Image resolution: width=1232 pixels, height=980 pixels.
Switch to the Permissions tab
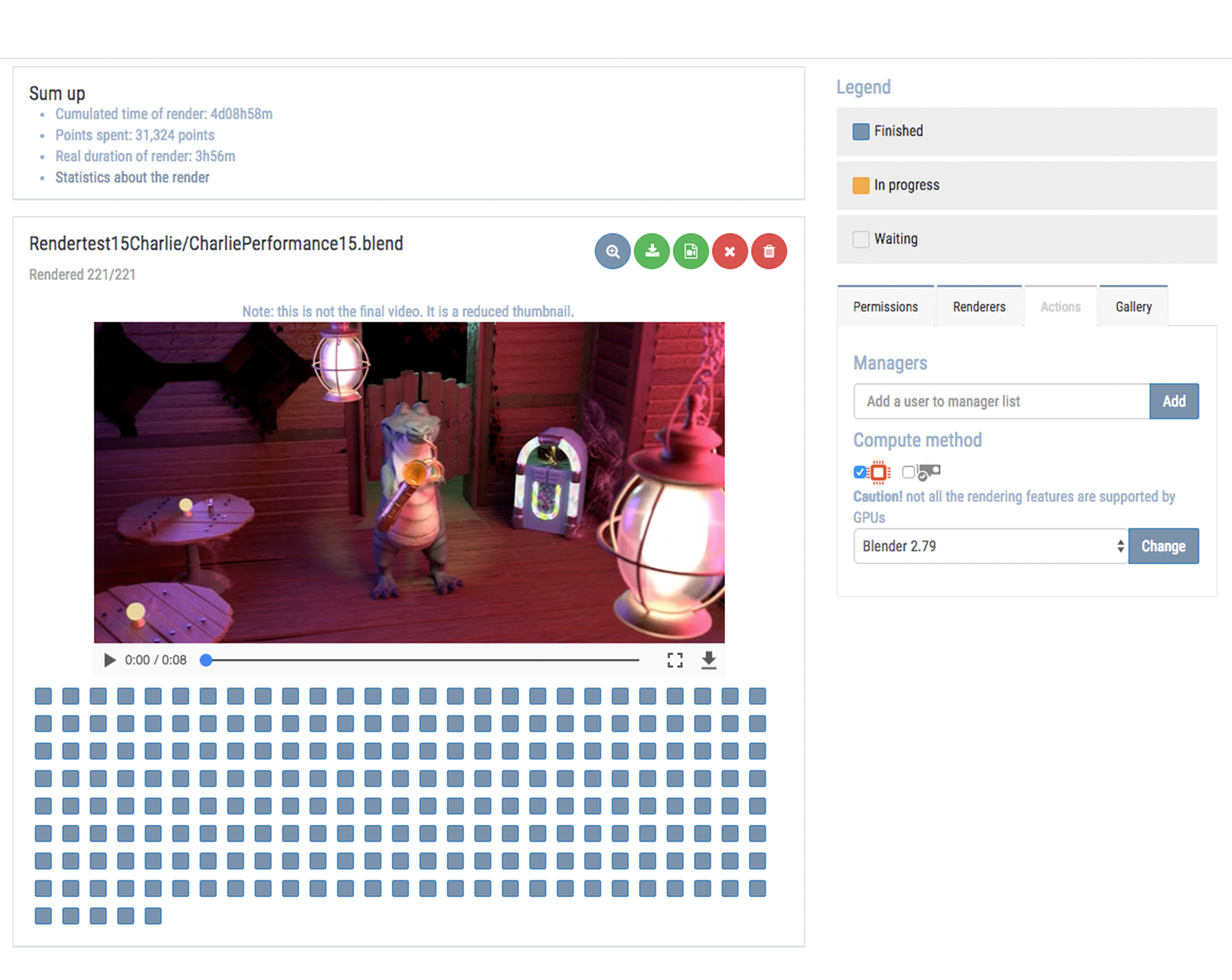[886, 307]
